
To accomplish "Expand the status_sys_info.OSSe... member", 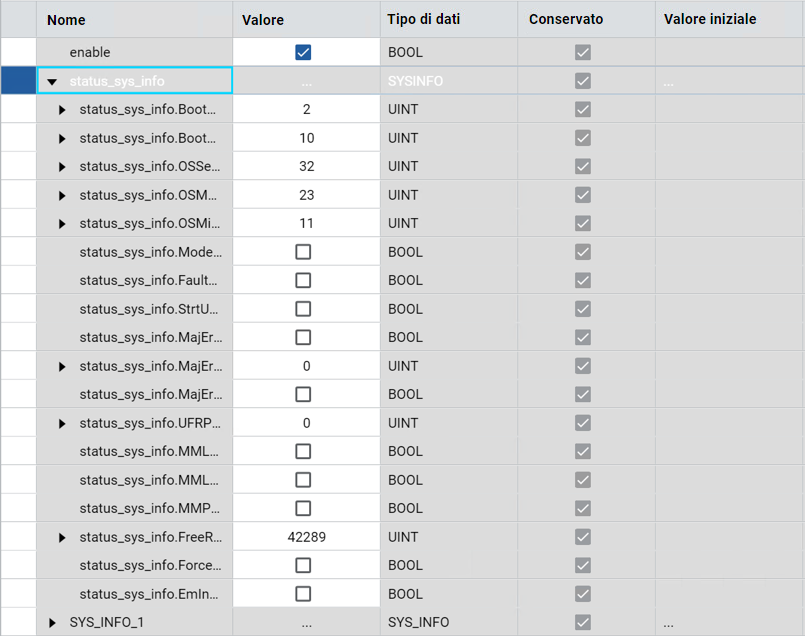I will click(62, 167).
